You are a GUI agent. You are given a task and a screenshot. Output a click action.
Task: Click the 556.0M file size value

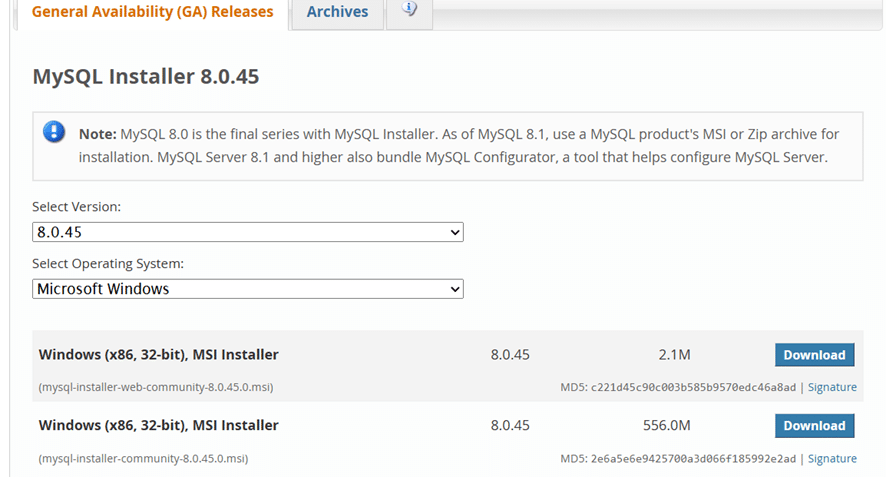667,426
